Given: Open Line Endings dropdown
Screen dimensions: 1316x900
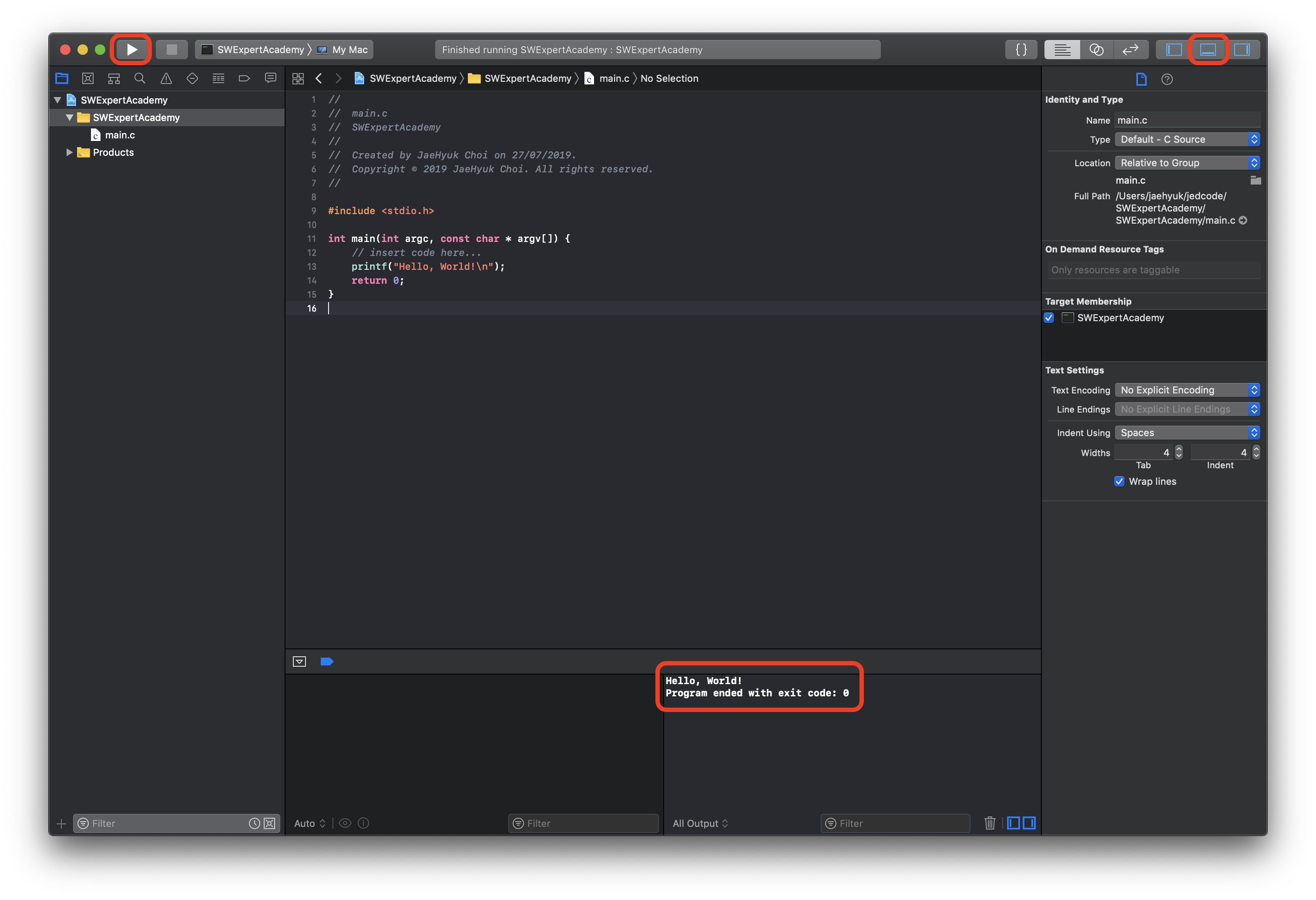Looking at the screenshot, I should [x=1188, y=409].
